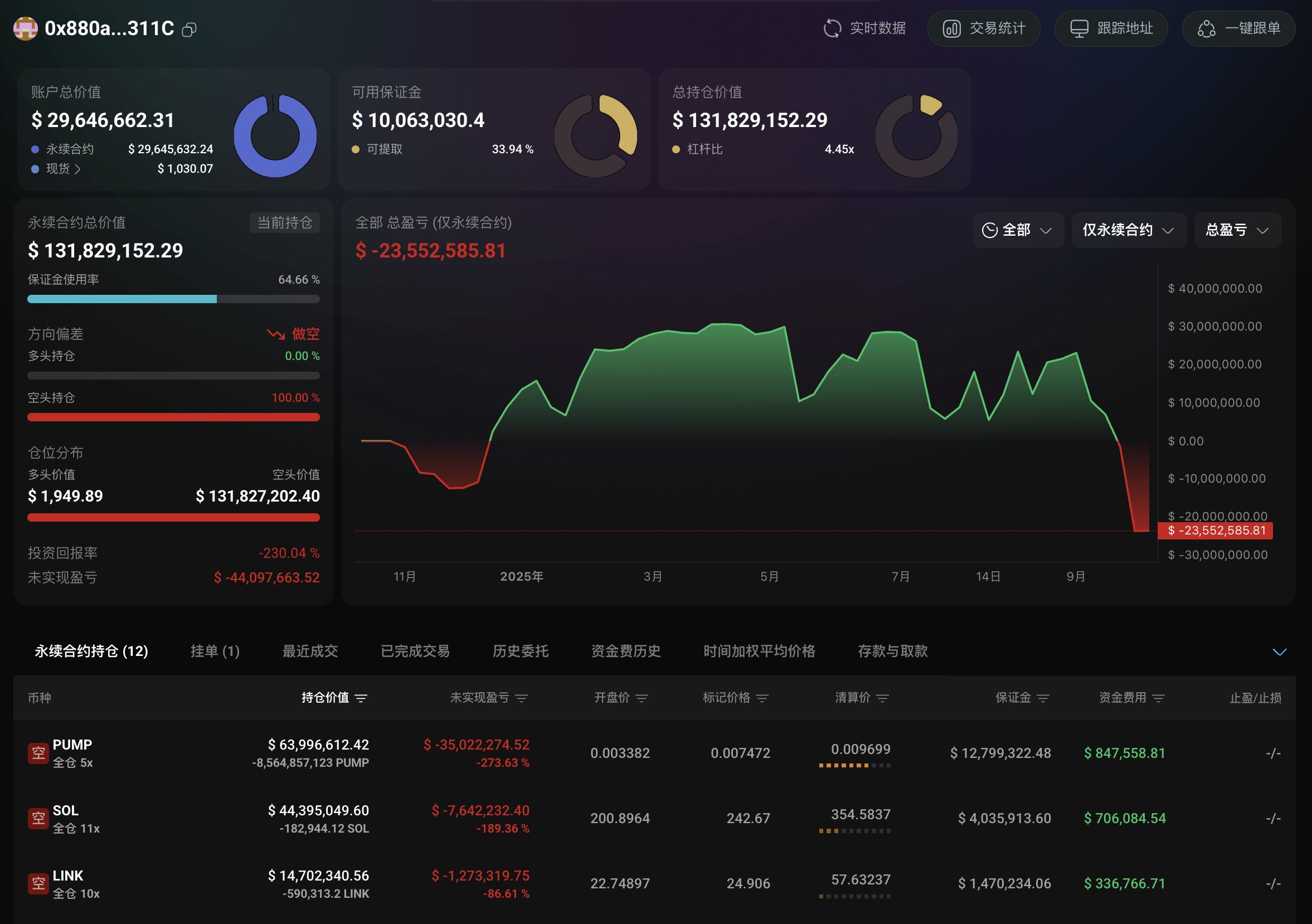Screen dimensions: 1312x924
Task: Sort by 资金费用 column filter icon
Action: 1158,698
